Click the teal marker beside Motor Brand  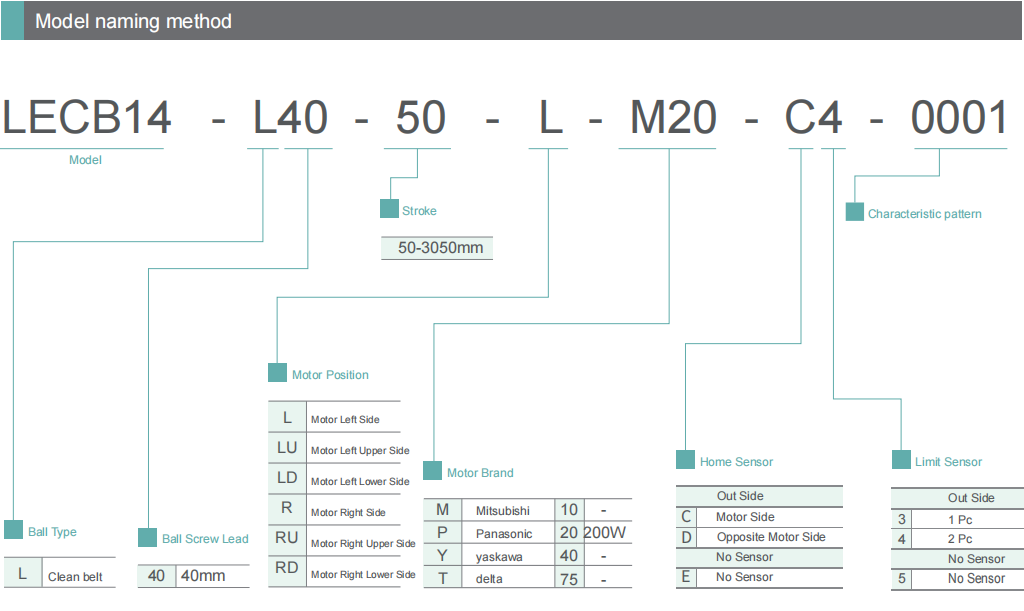tap(432, 471)
